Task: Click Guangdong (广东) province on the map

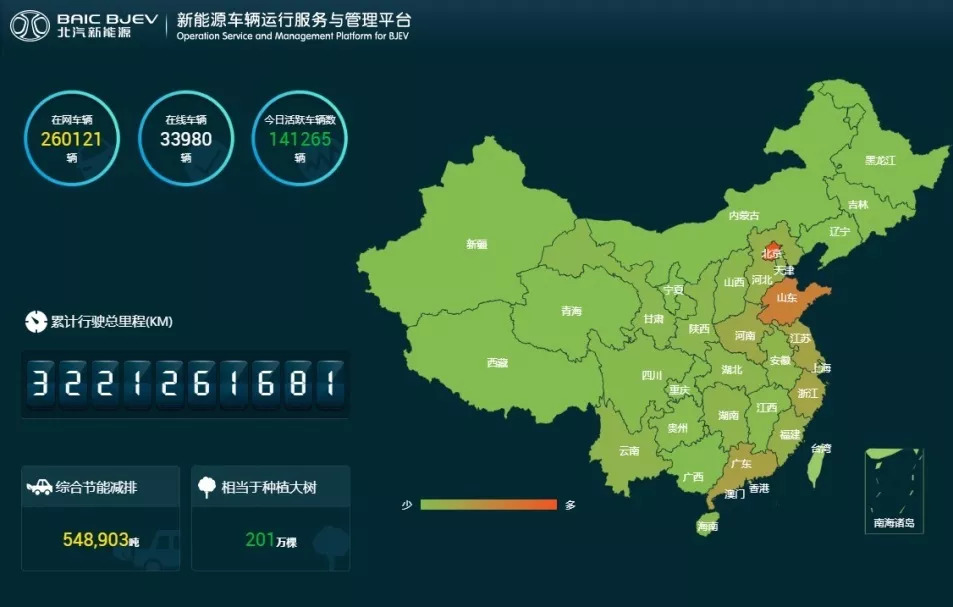Action: tap(741, 464)
